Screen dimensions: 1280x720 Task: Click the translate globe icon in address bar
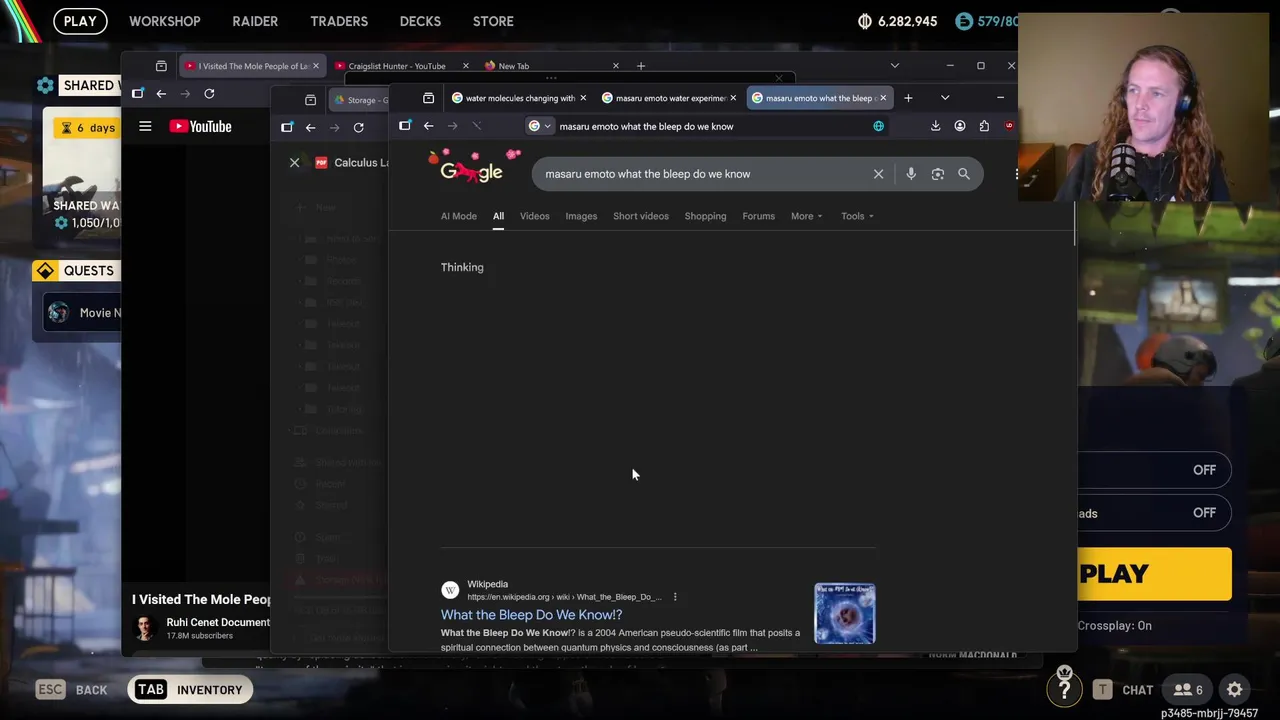(878, 126)
